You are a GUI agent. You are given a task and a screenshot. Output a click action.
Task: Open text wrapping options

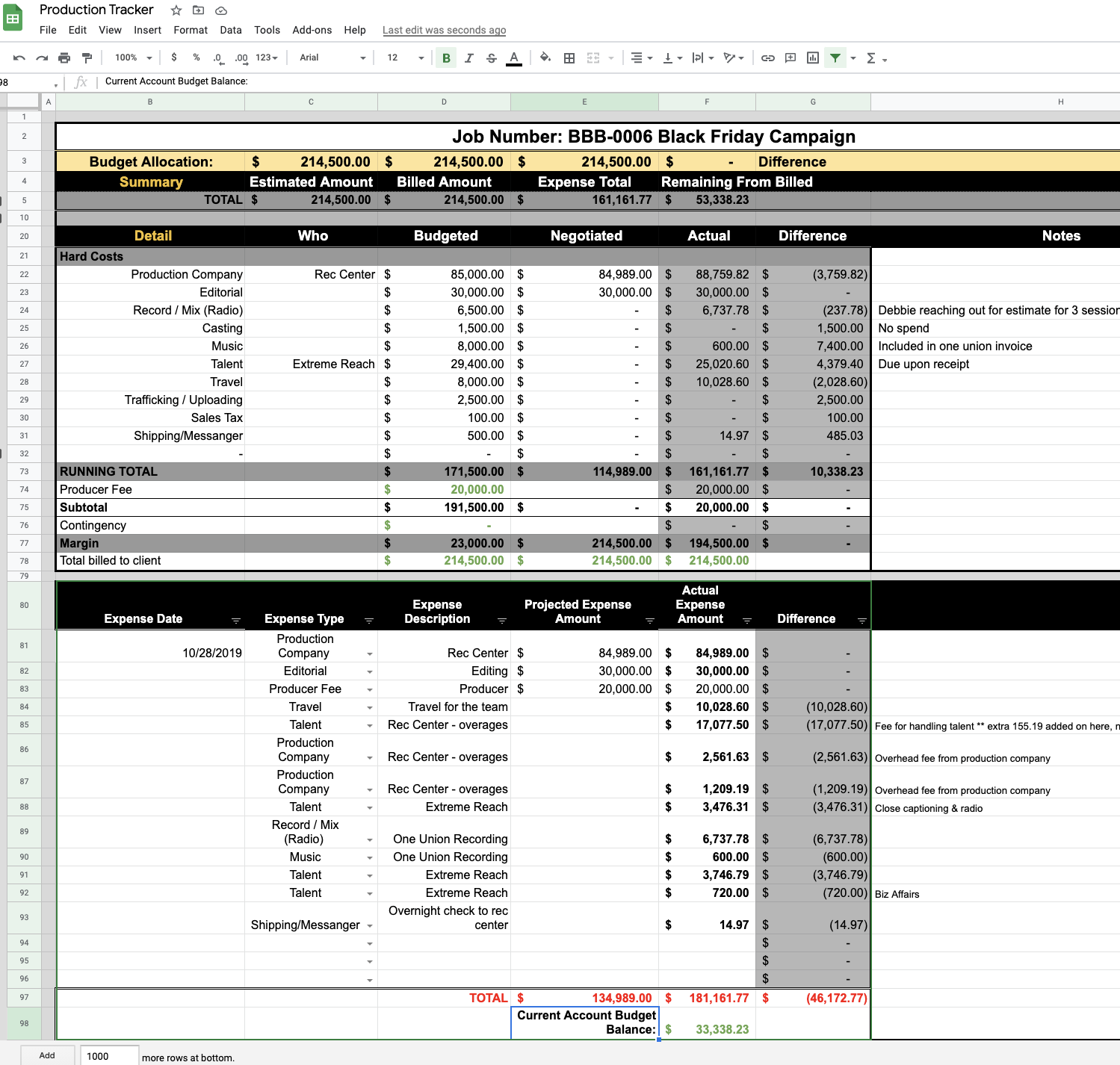pyautogui.click(x=703, y=58)
